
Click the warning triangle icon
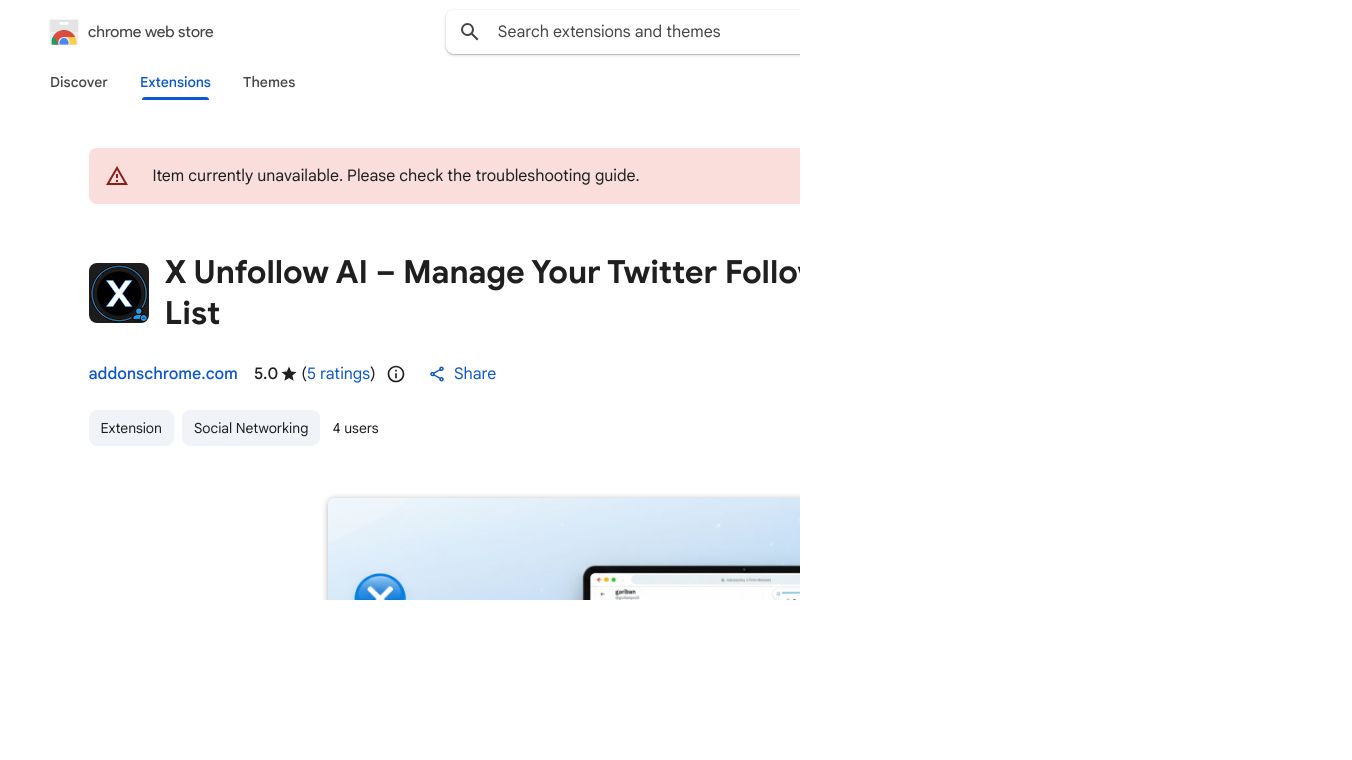click(117, 176)
